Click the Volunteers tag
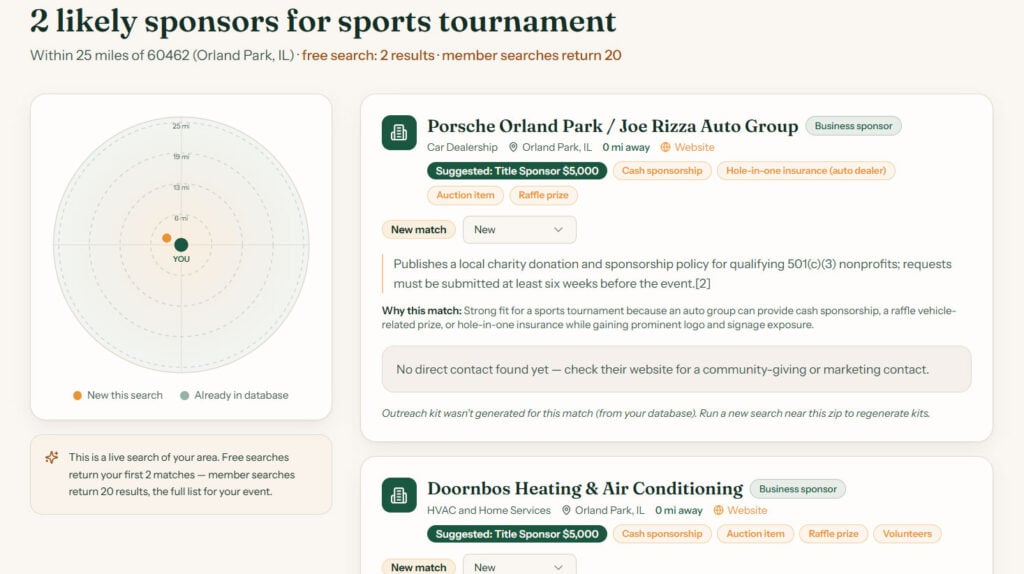The height and width of the screenshot is (574, 1024). (907, 534)
